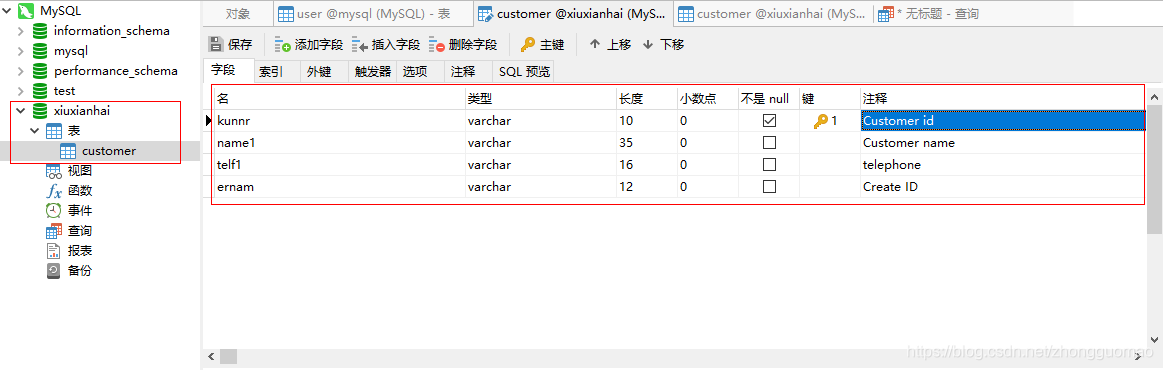Expand the mysql database

click(21, 51)
